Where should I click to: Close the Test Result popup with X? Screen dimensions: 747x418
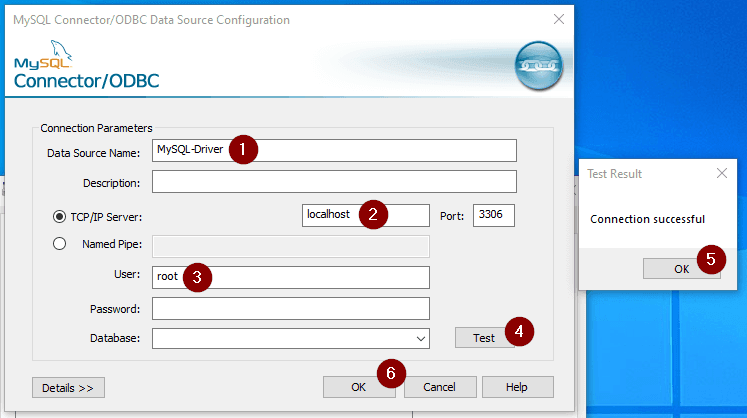coord(722,173)
